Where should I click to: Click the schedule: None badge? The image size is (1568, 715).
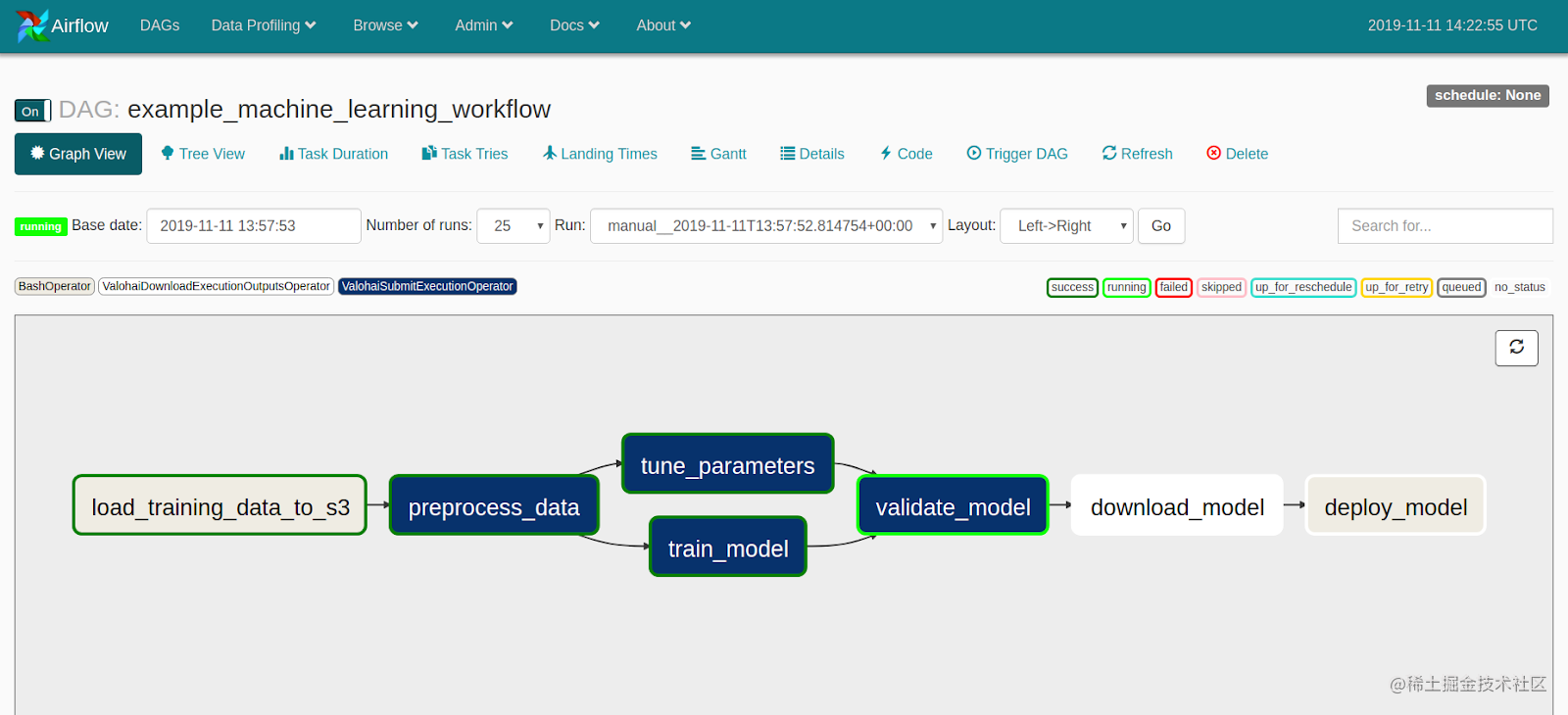click(1488, 95)
